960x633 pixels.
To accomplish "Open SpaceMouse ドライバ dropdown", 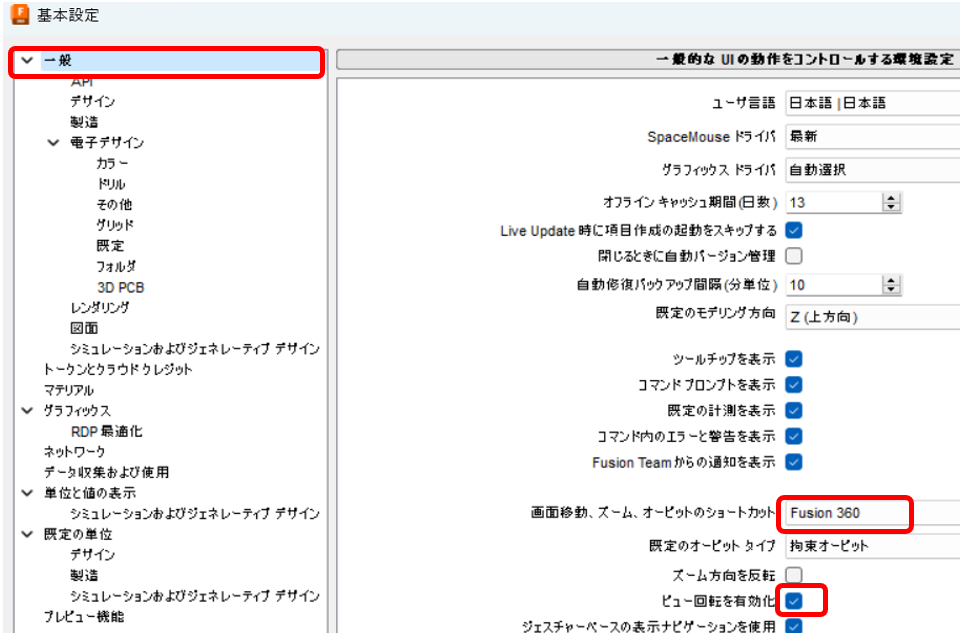I will click(x=872, y=137).
